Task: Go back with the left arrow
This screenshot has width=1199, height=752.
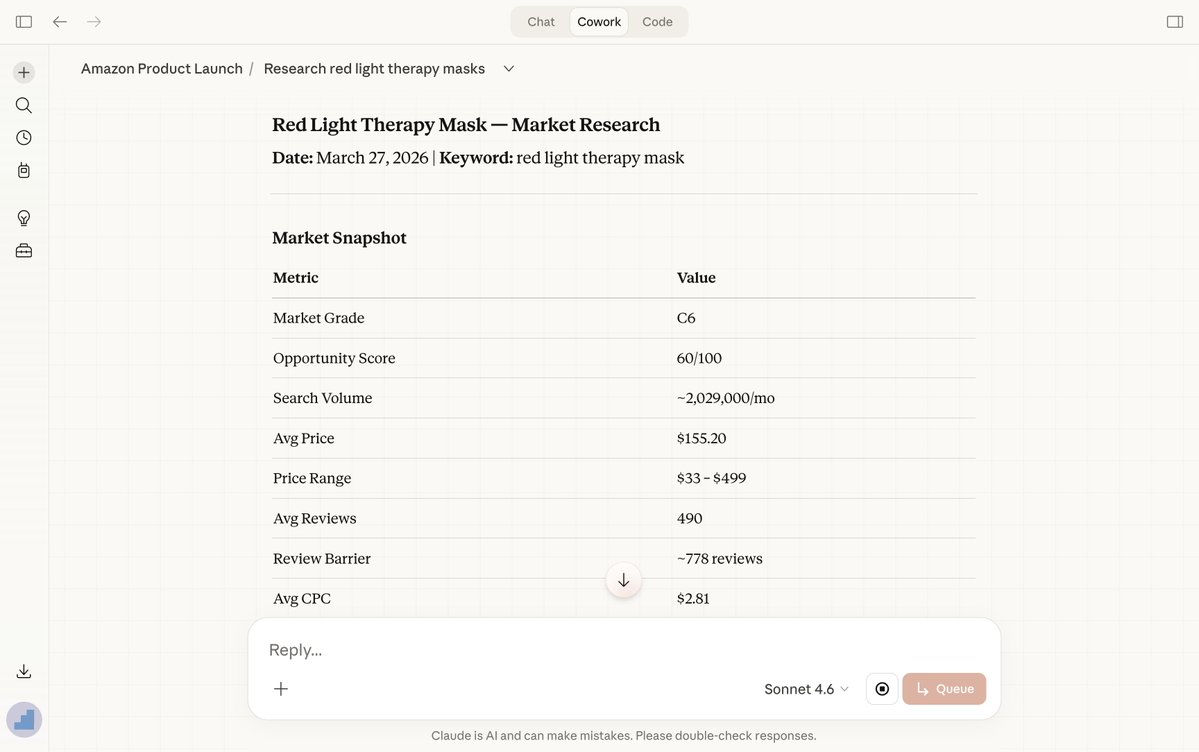Action: click(x=60, y=21)
